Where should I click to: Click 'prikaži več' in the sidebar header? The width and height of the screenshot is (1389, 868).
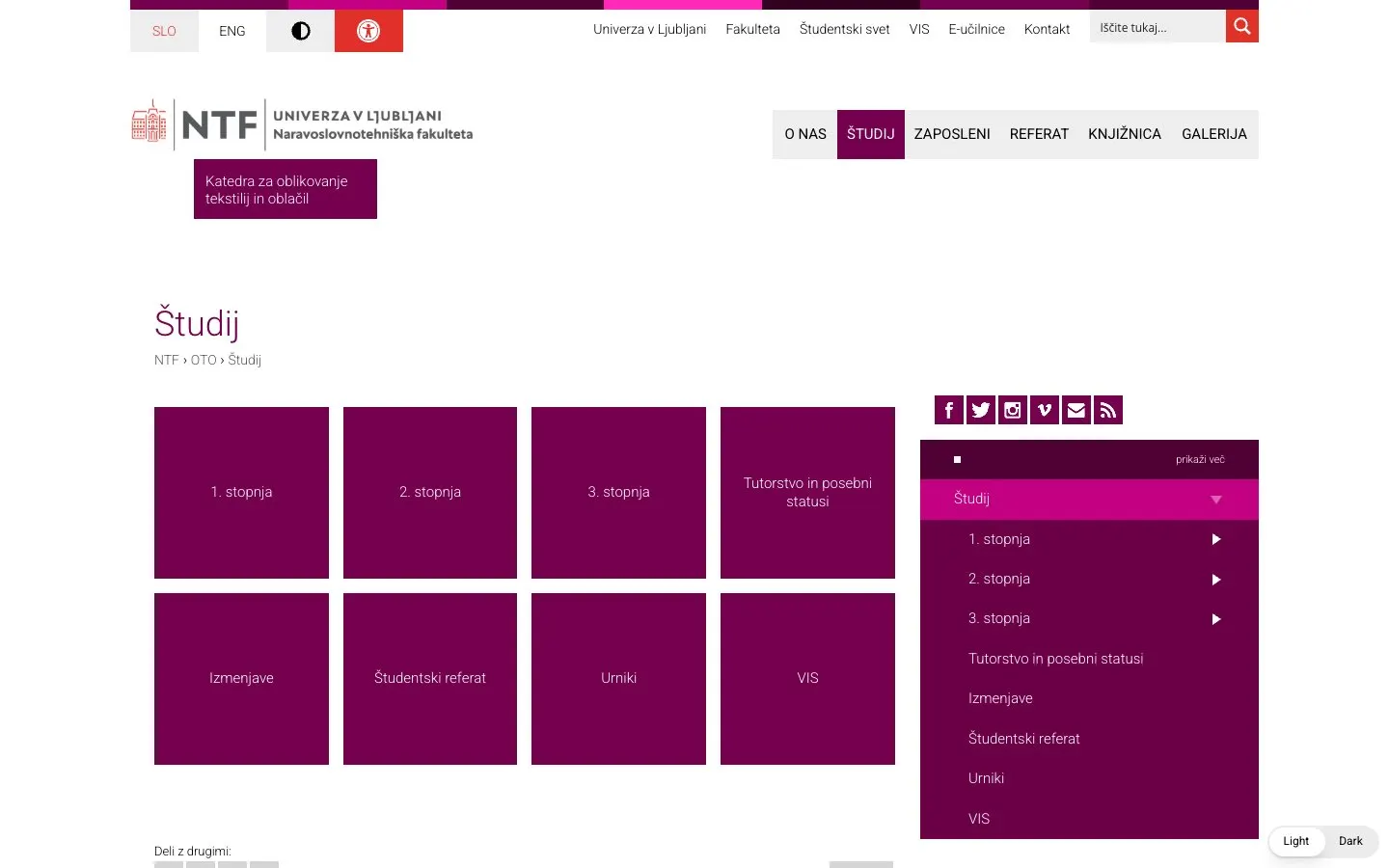[x=1200, y=460]
